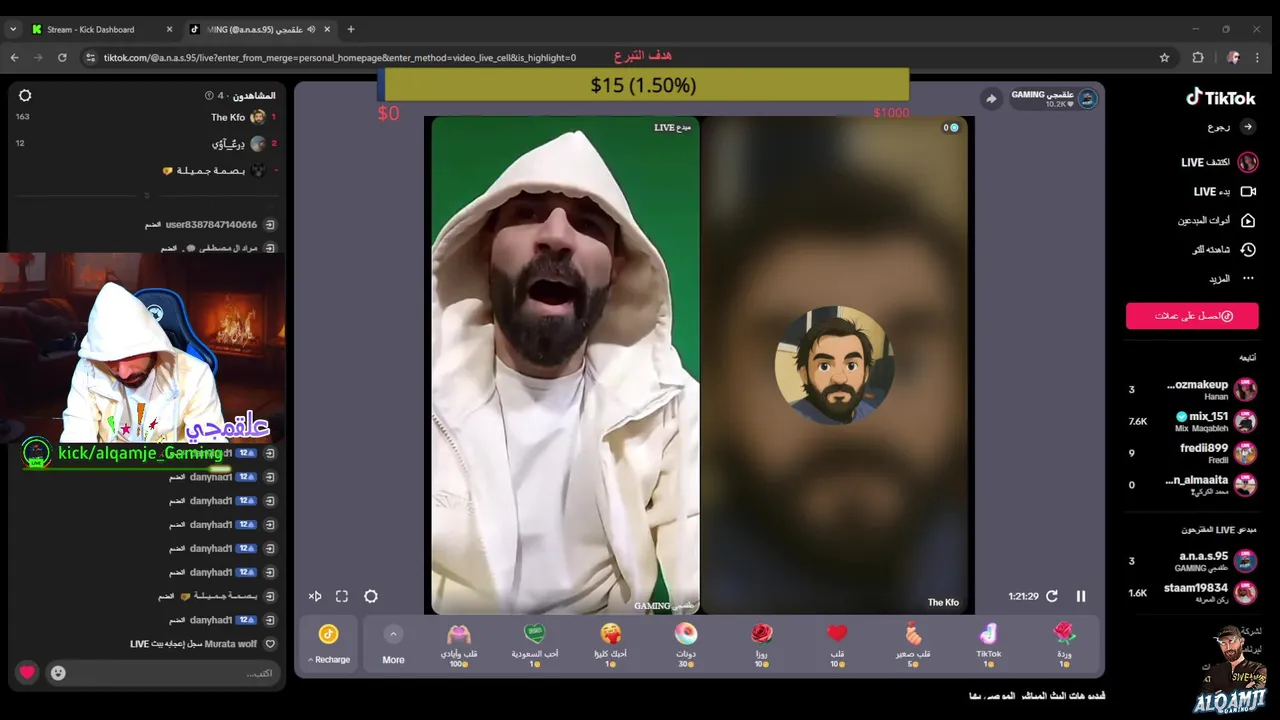The width and height of the screenshot is (1280, 720).
Task: Reload the page in browser toolbar
Action: [x=62, y=58]
